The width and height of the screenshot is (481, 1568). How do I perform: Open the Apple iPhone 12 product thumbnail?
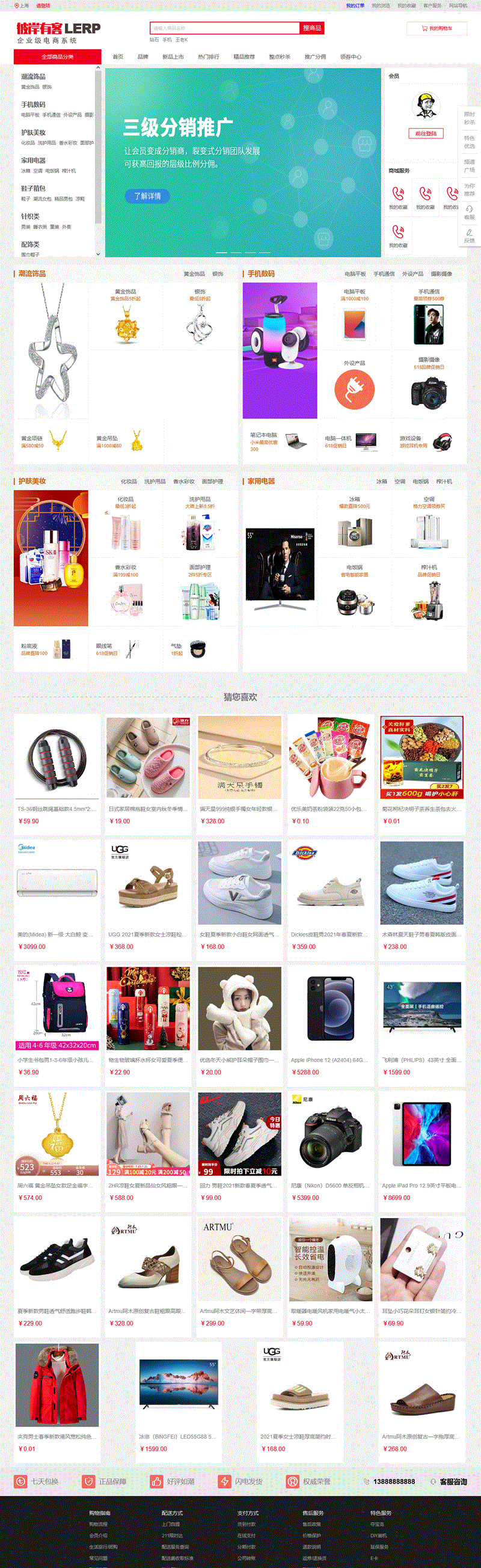331,1008
